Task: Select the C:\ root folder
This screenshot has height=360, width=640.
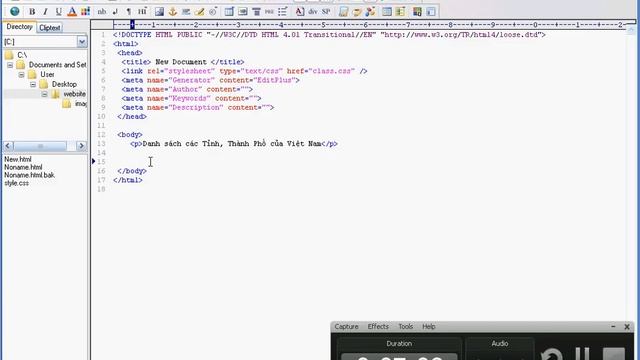Action: [x=22, y=55]
